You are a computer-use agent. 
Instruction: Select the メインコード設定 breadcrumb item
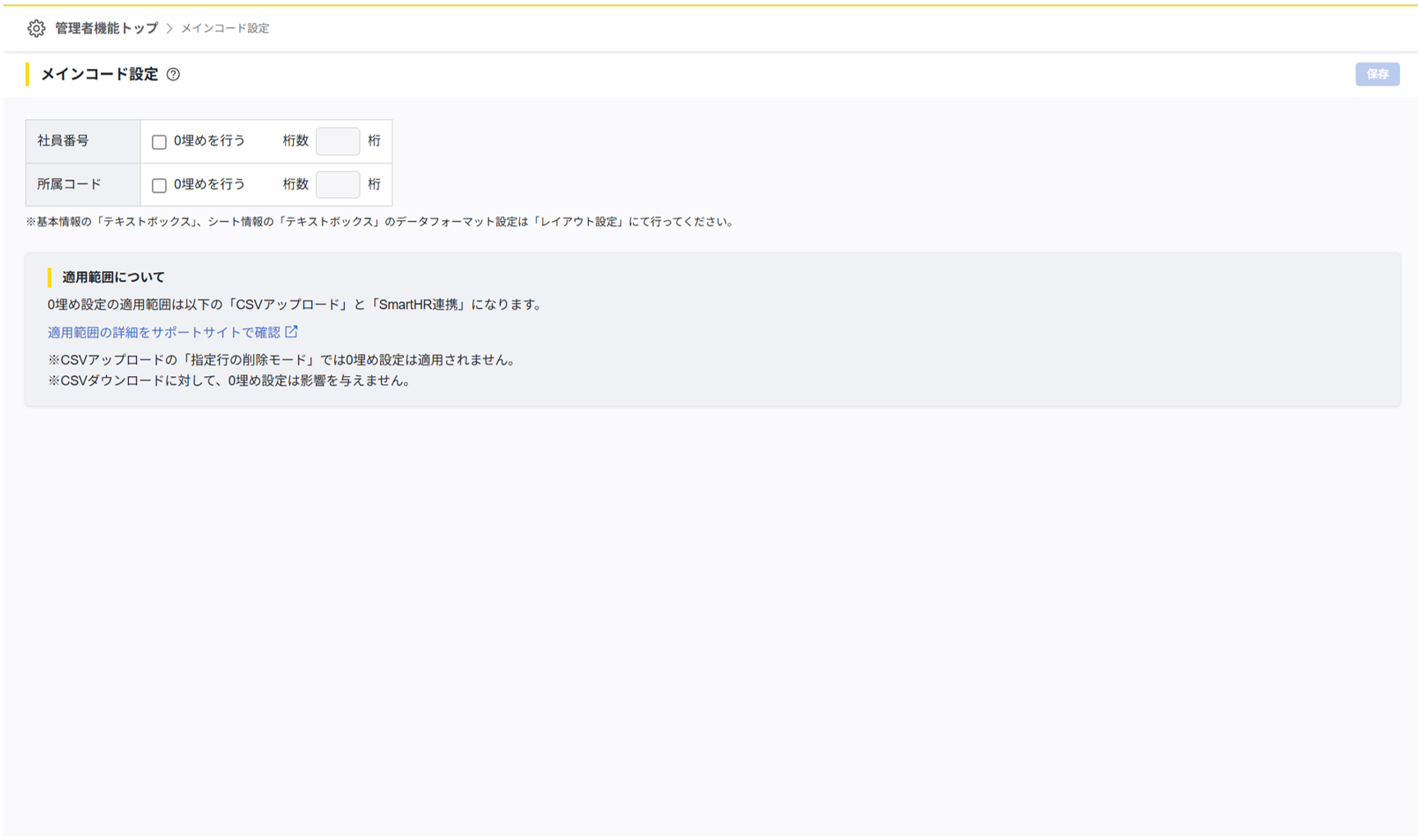tap(225, 29)
